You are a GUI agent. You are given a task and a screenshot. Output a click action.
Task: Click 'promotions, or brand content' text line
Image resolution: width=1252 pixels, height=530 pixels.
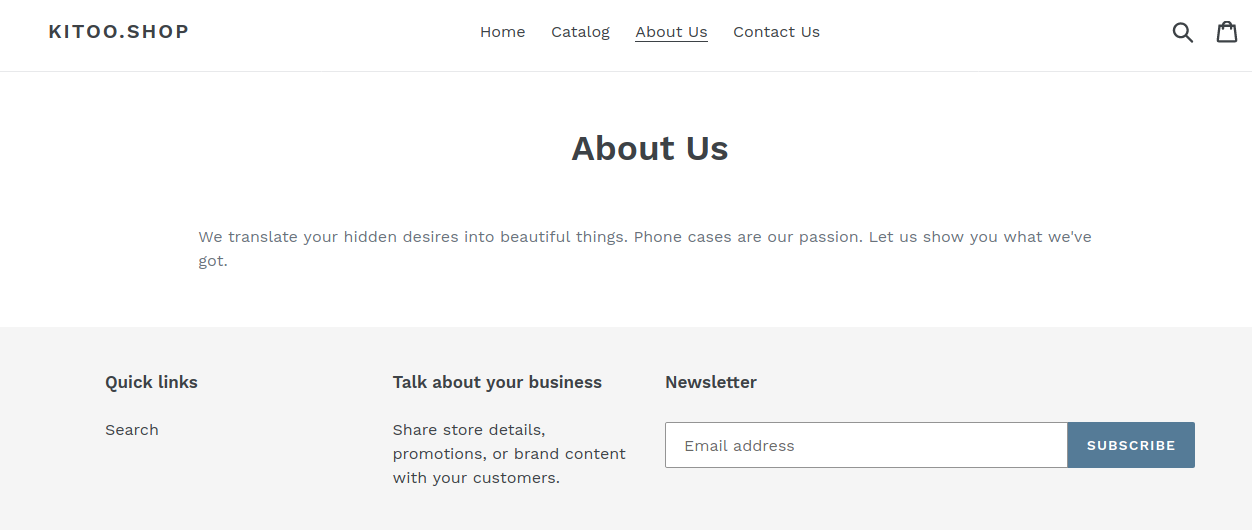tap(509, 454)
